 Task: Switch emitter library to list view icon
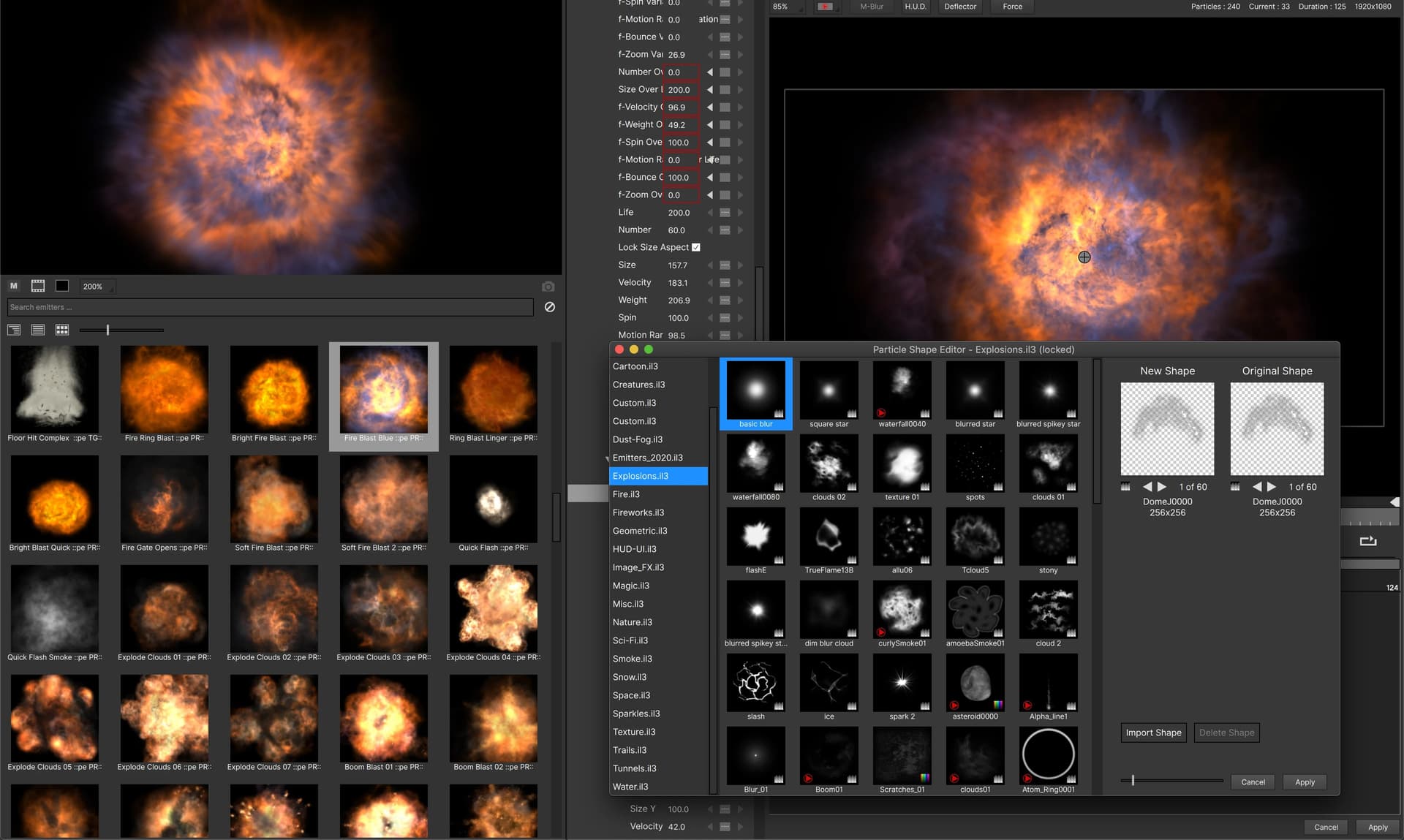[38, 330]
